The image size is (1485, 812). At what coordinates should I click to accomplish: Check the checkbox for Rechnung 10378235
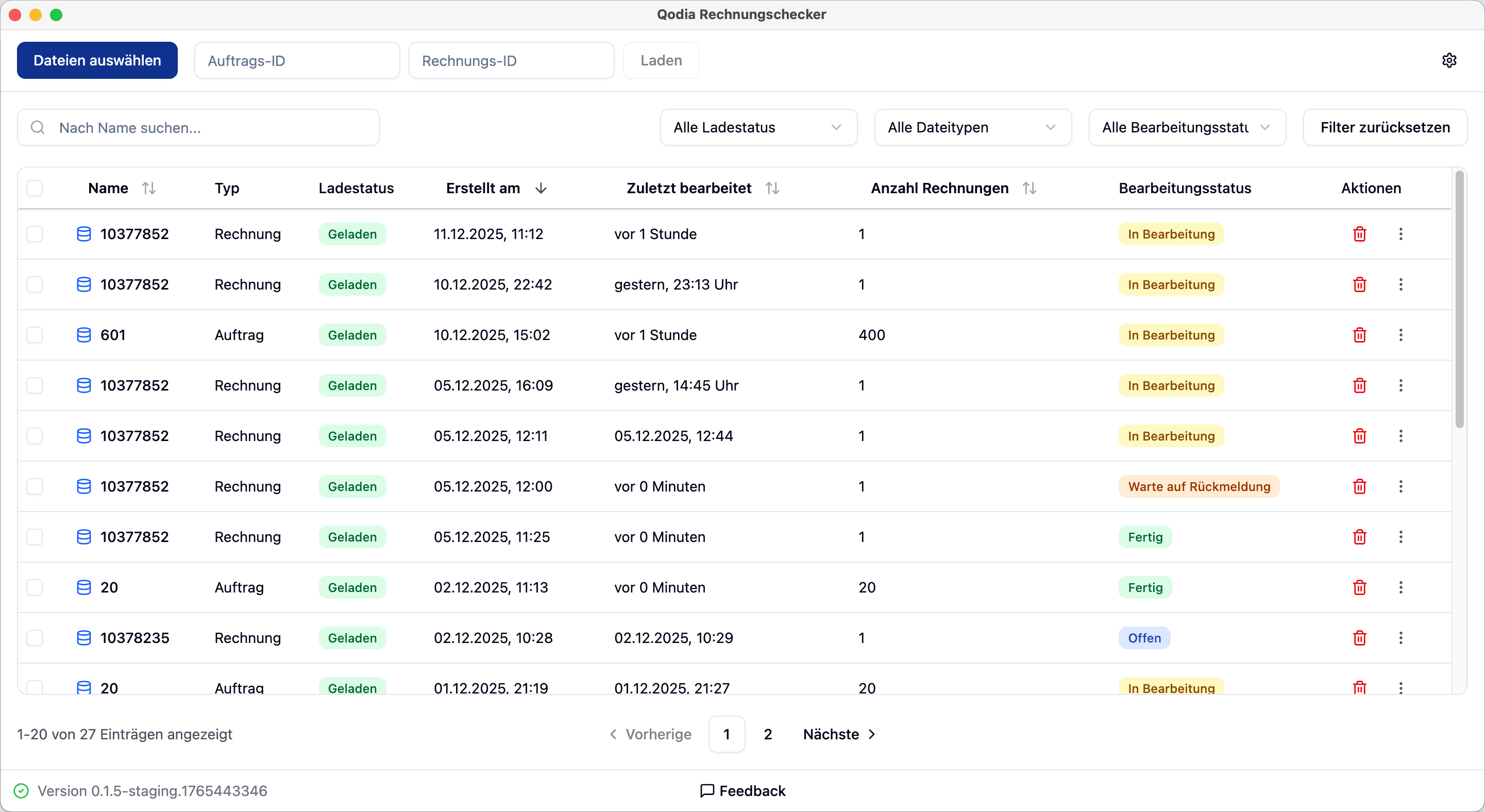point(35,637)
